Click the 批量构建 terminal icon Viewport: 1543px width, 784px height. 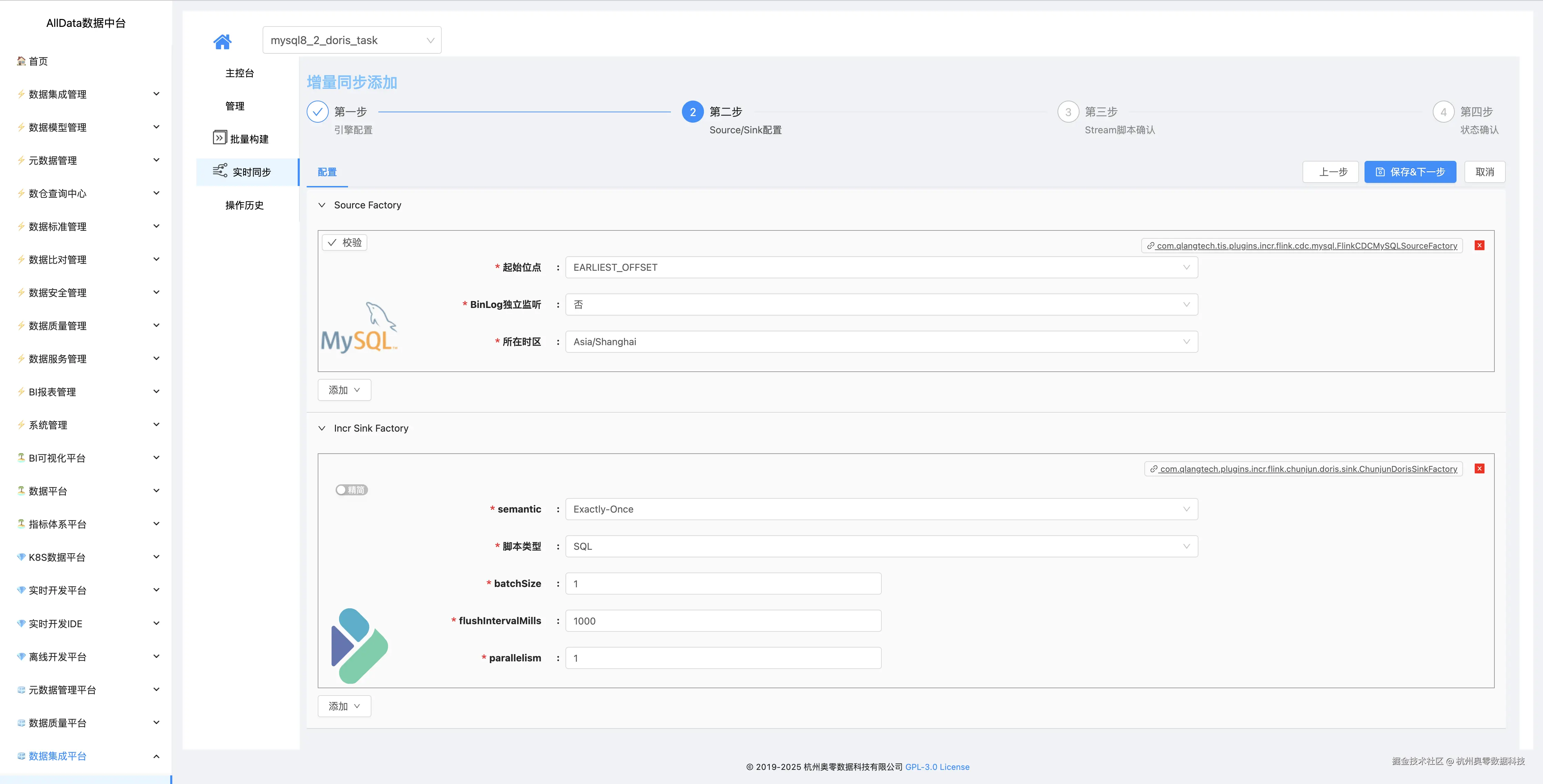click(219, 138)
